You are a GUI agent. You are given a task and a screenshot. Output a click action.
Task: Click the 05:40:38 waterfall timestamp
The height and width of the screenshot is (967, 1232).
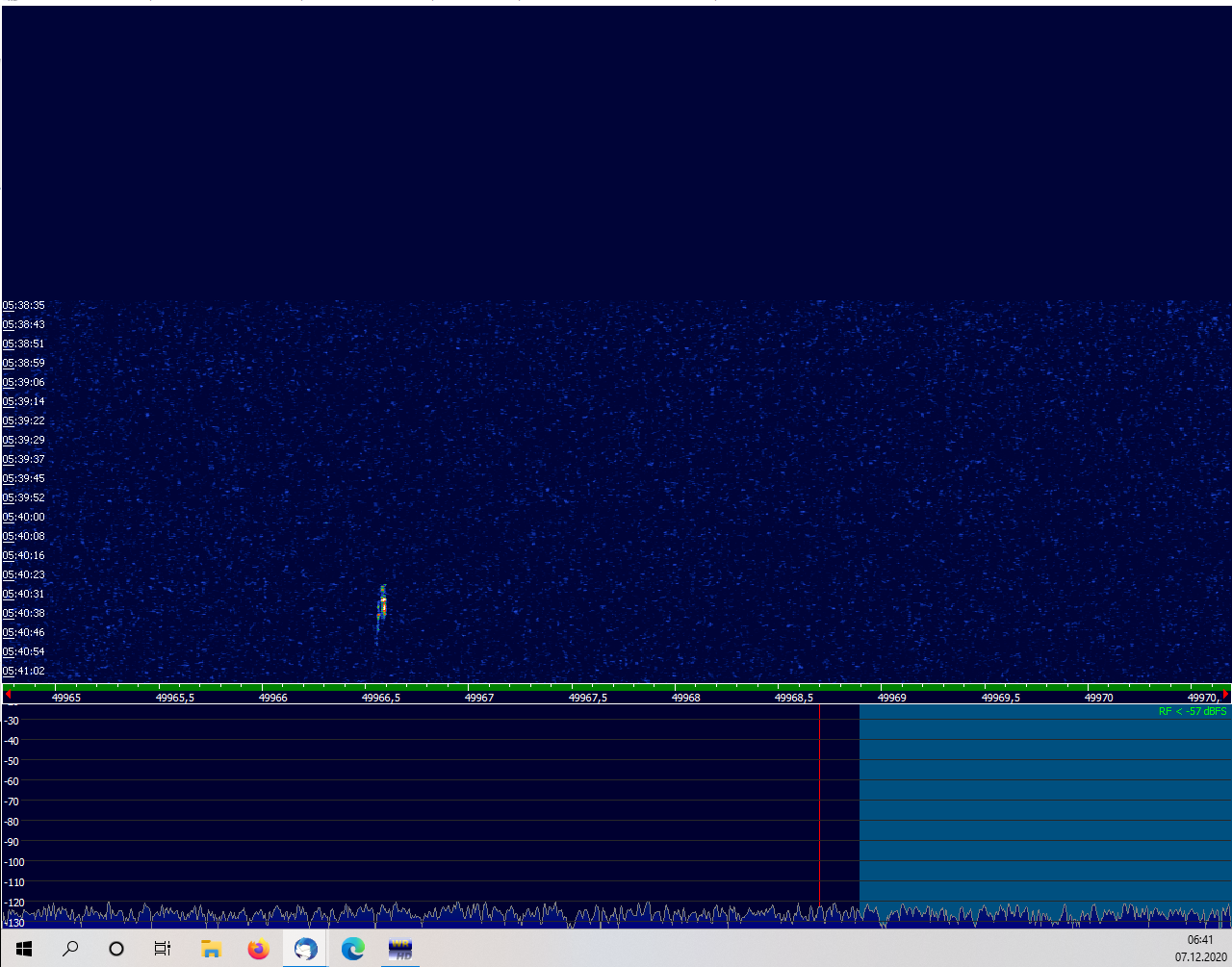click(x=24, y=613)
